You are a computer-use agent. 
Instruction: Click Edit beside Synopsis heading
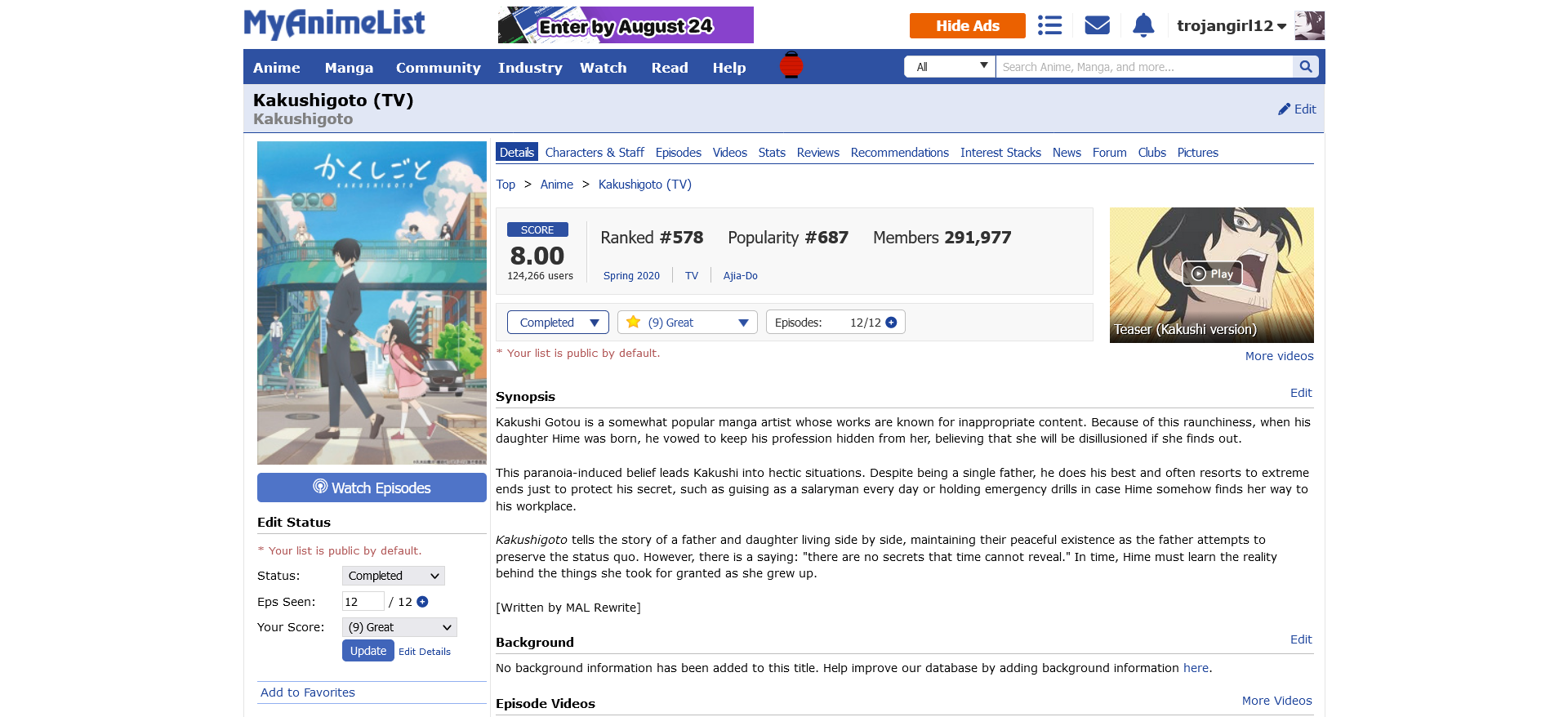[1301, 393]
